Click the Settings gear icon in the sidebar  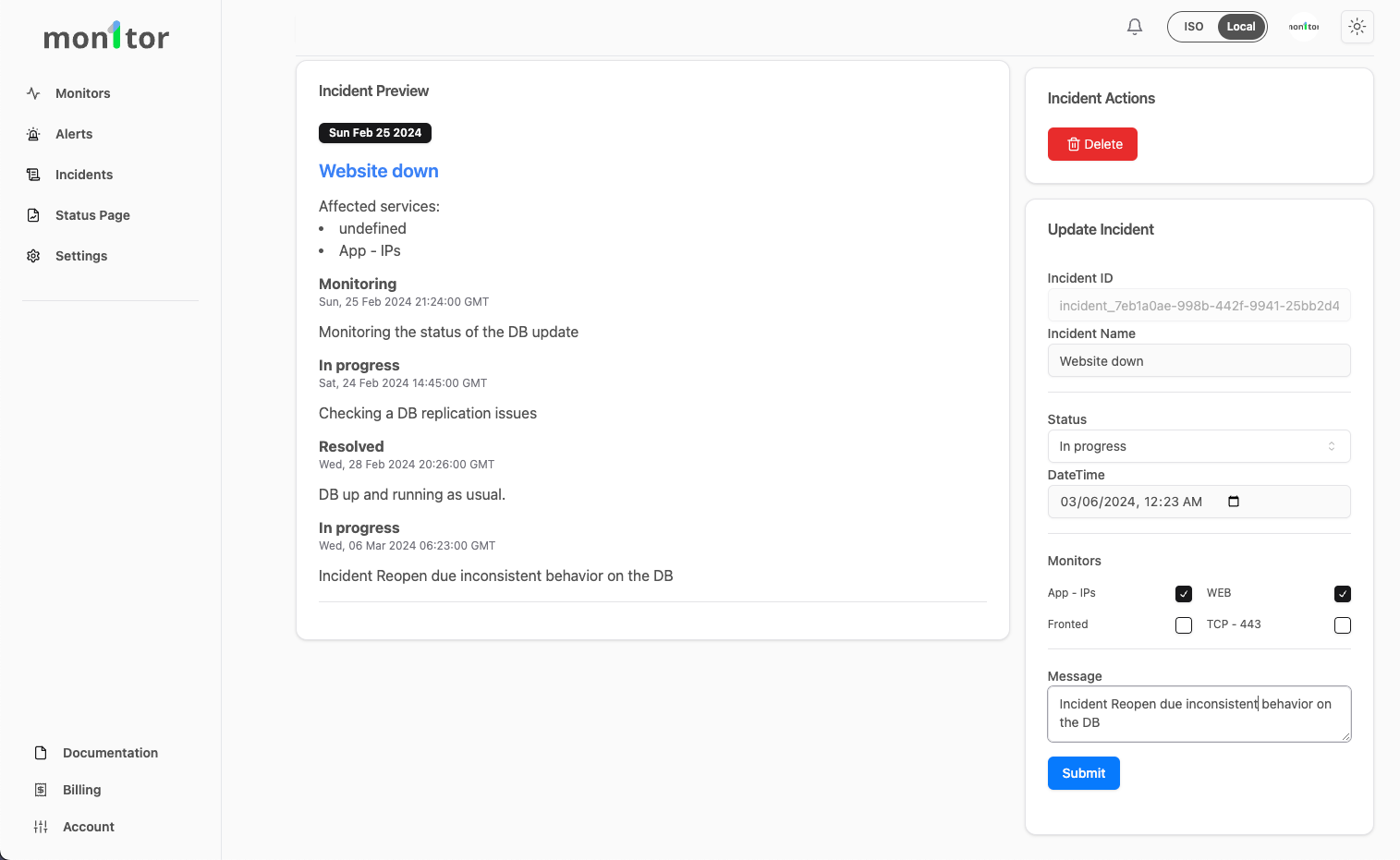coord(33,256)
